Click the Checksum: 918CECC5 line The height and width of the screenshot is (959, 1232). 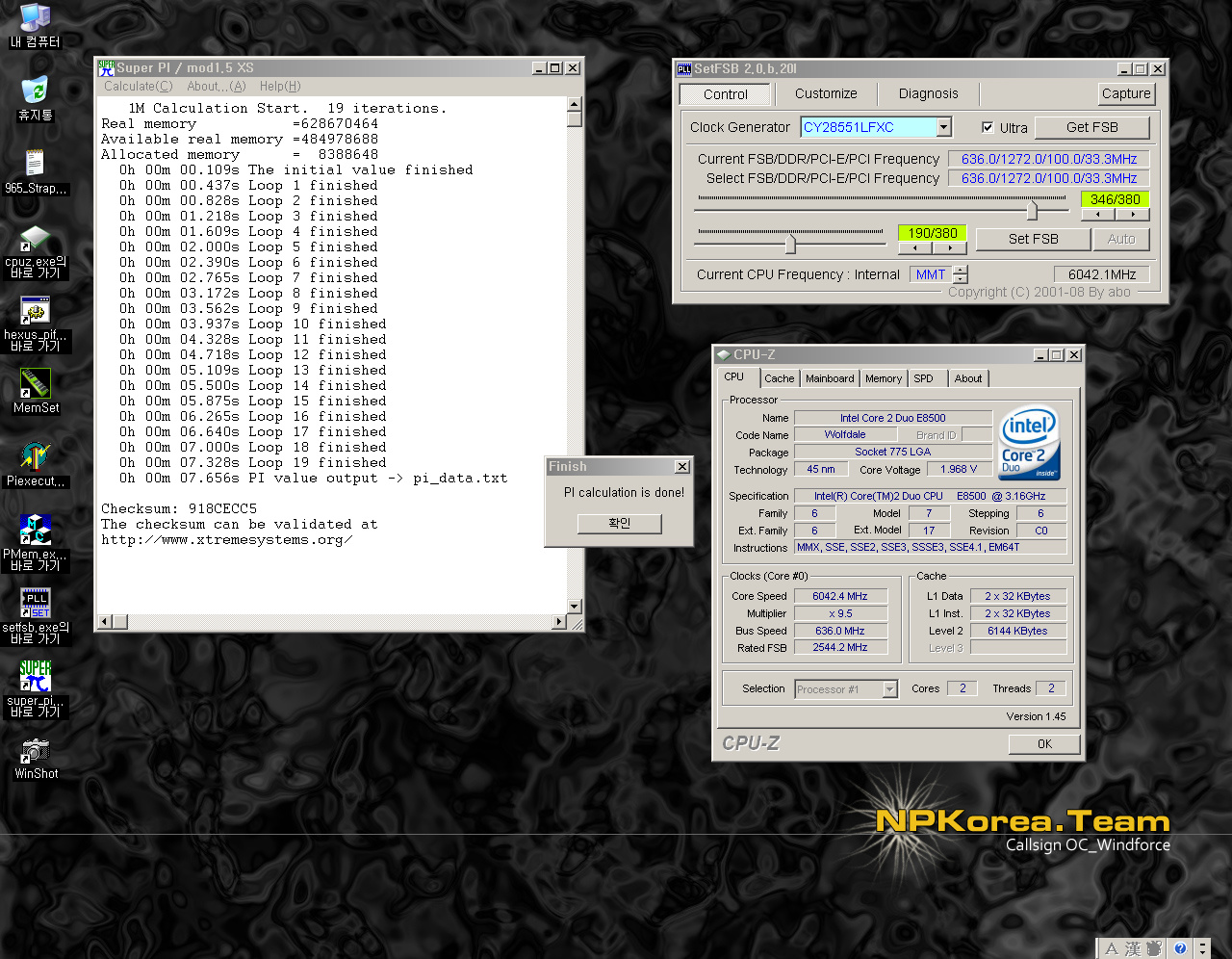(179, 508)
